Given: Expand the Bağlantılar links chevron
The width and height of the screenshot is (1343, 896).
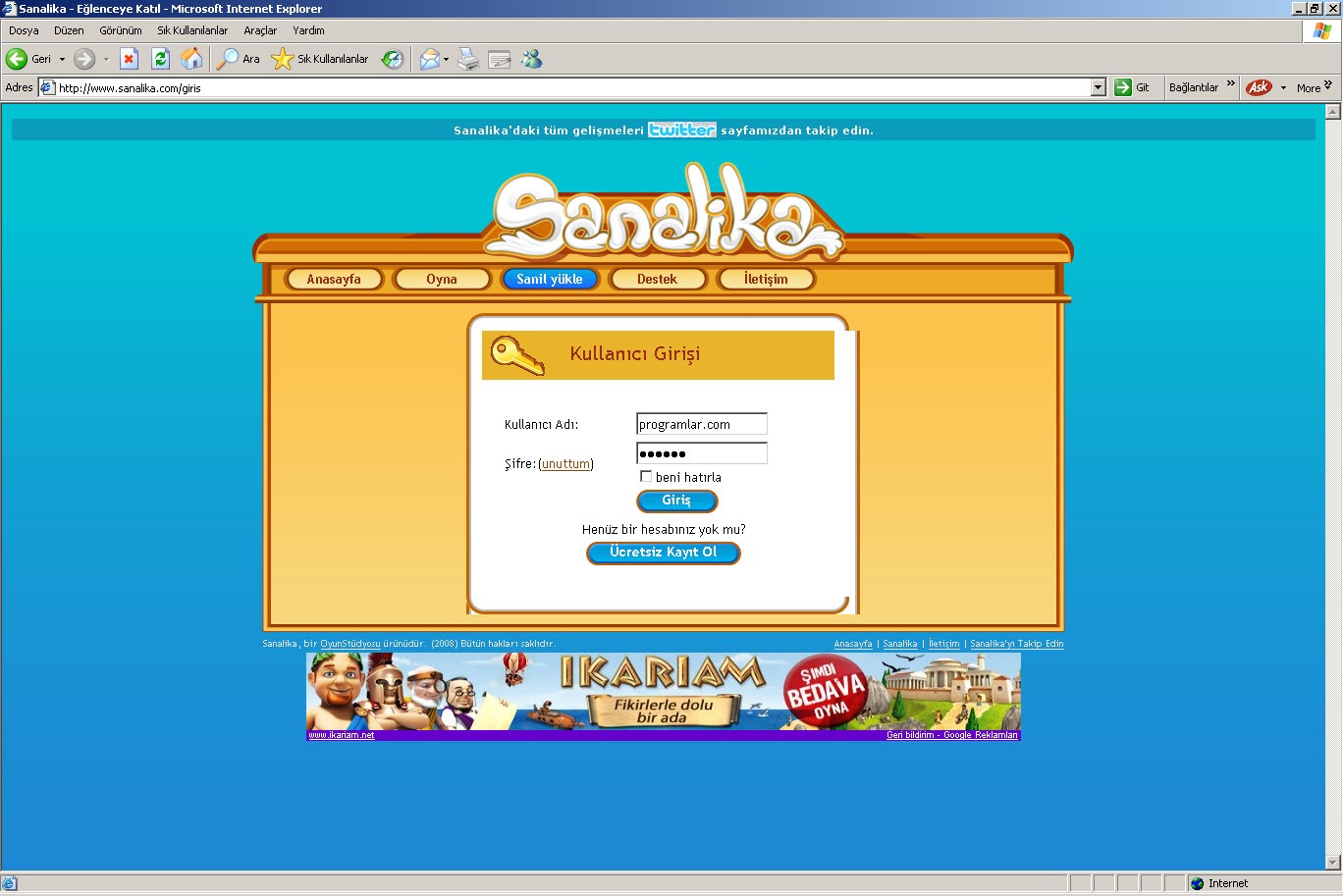Looking at the screenshot, I should [x=1230, y=83].
